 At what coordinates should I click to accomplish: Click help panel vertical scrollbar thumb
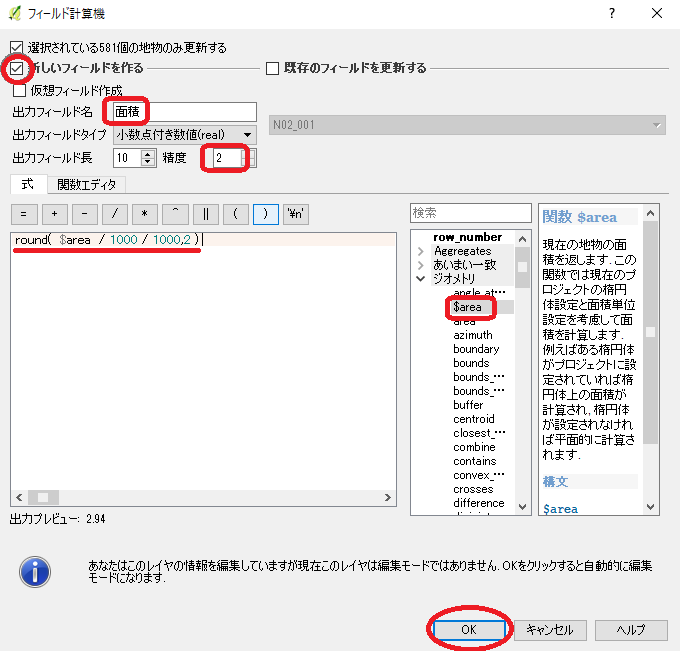point(651,332)
